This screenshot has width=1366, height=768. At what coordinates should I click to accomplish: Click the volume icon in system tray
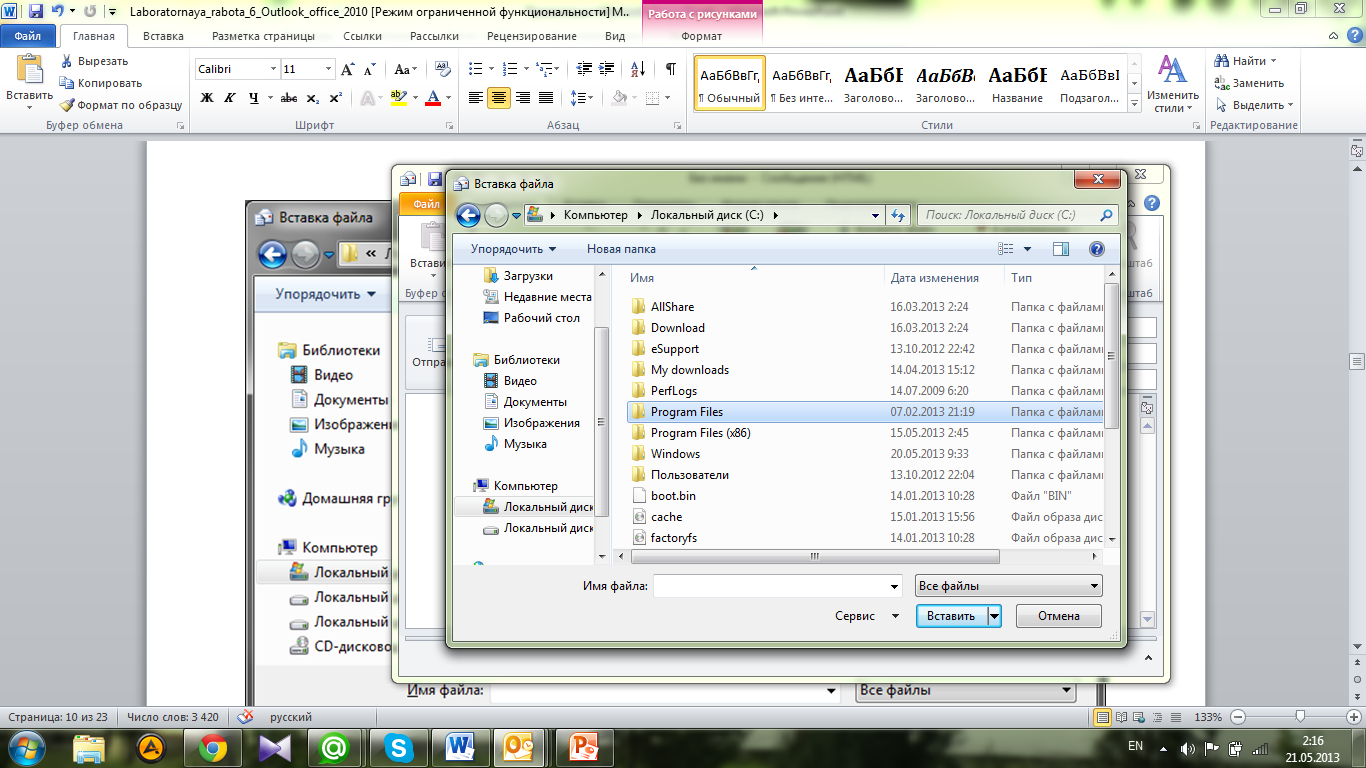[1187, 747]
